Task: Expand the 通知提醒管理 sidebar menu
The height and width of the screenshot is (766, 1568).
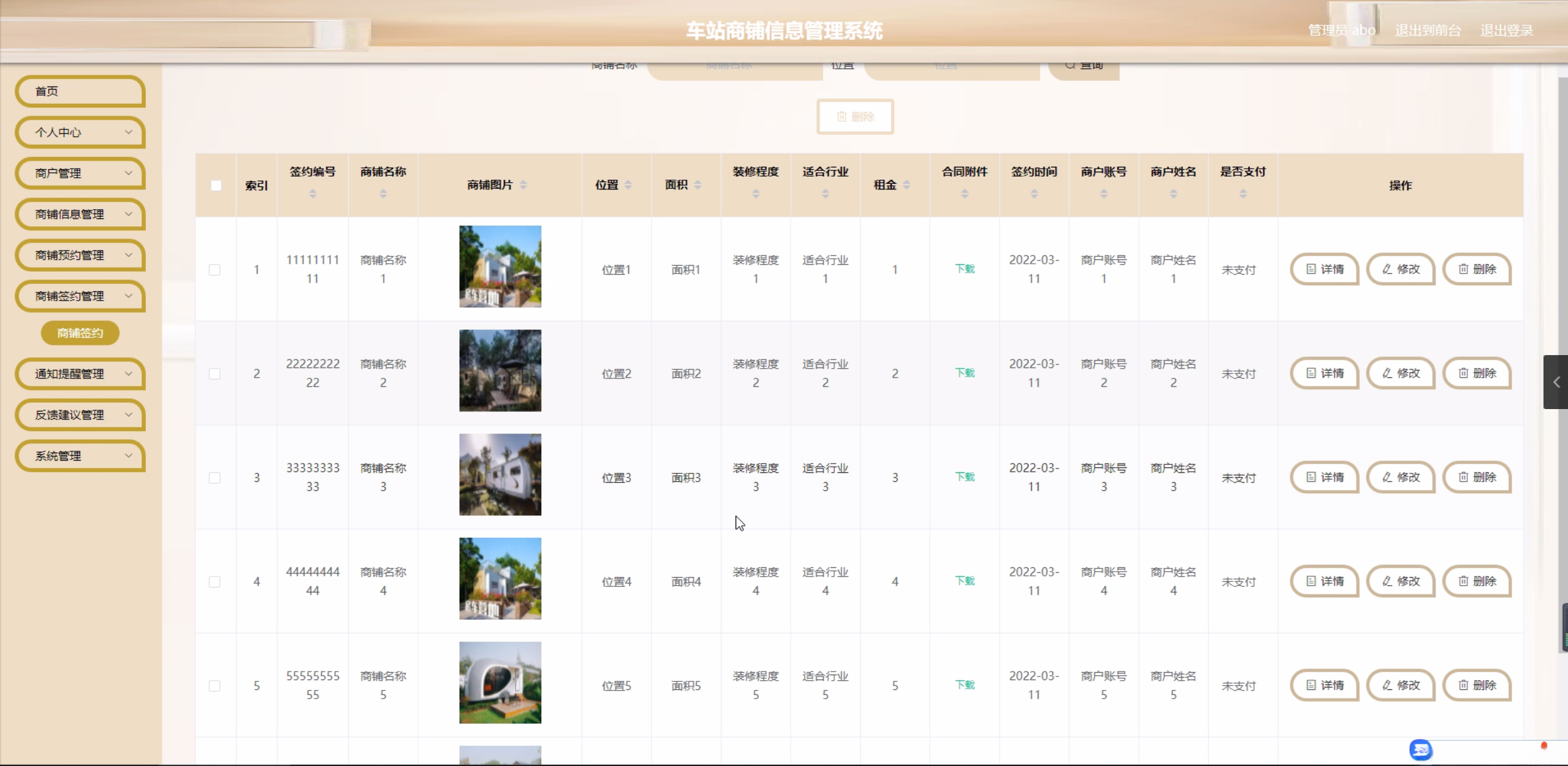Action: [80, 373]
